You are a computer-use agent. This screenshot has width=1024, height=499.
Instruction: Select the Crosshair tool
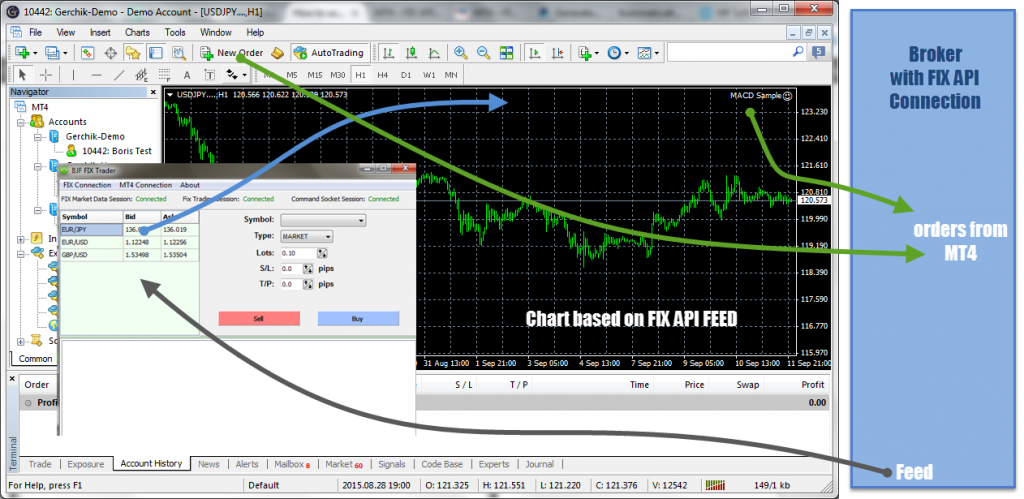tap(45, 75)
